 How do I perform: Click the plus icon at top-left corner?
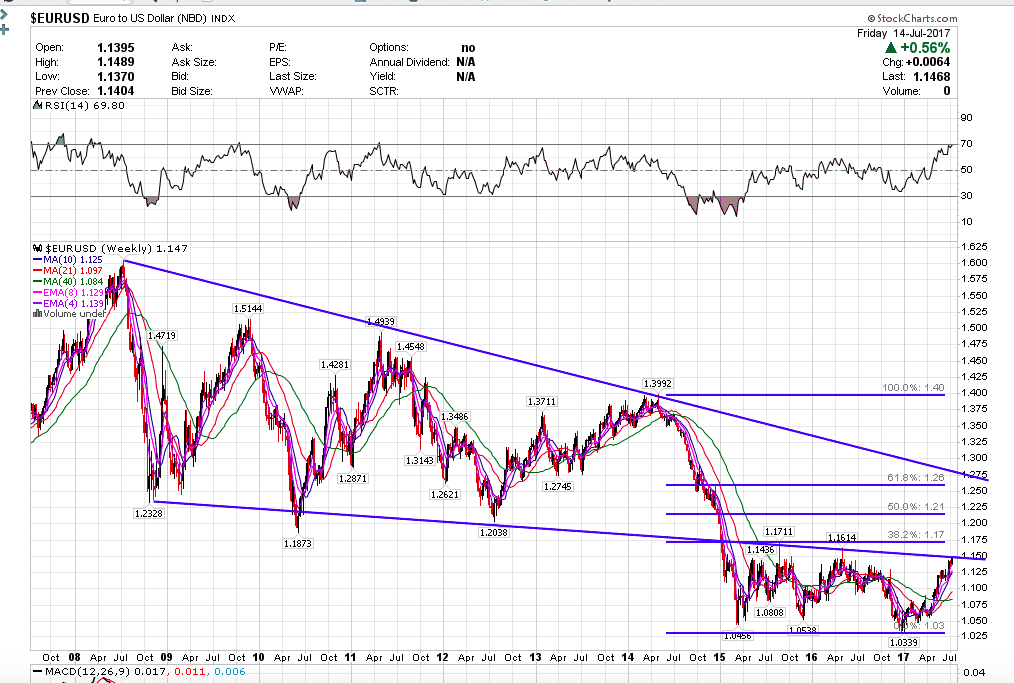tap(4, 28)
